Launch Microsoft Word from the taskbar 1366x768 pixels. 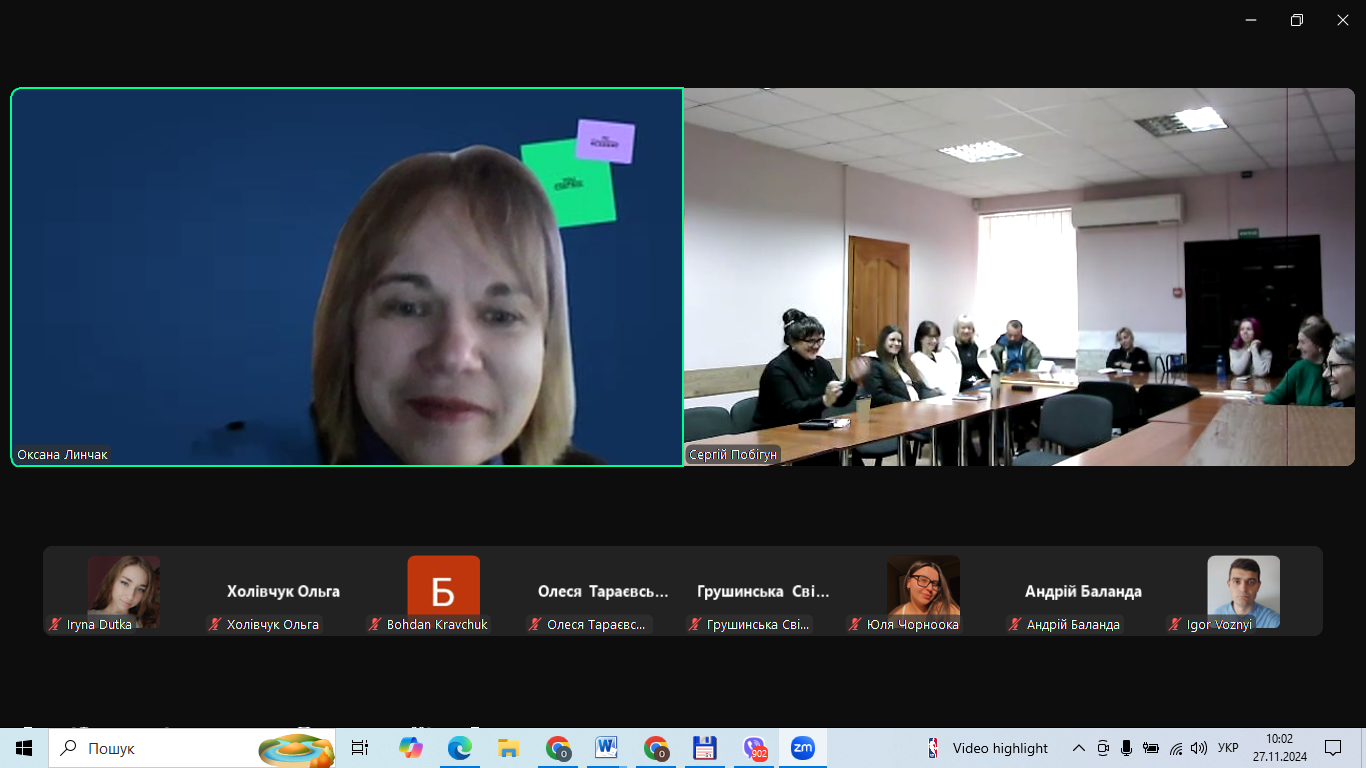pos(606,748)
